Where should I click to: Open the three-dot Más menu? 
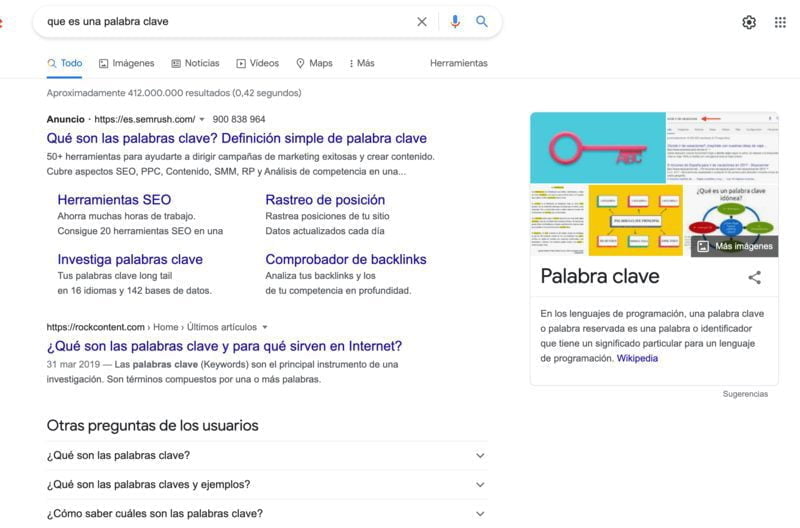[361, 63]
